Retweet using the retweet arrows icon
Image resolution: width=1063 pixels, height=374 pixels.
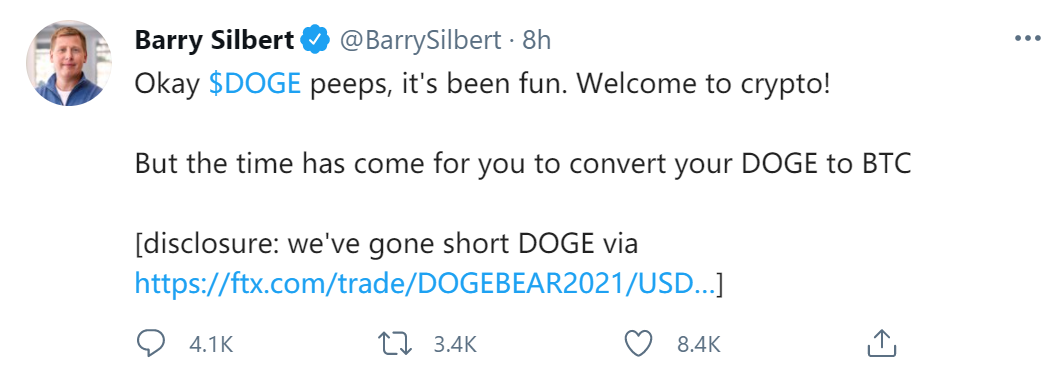[395, 344]
